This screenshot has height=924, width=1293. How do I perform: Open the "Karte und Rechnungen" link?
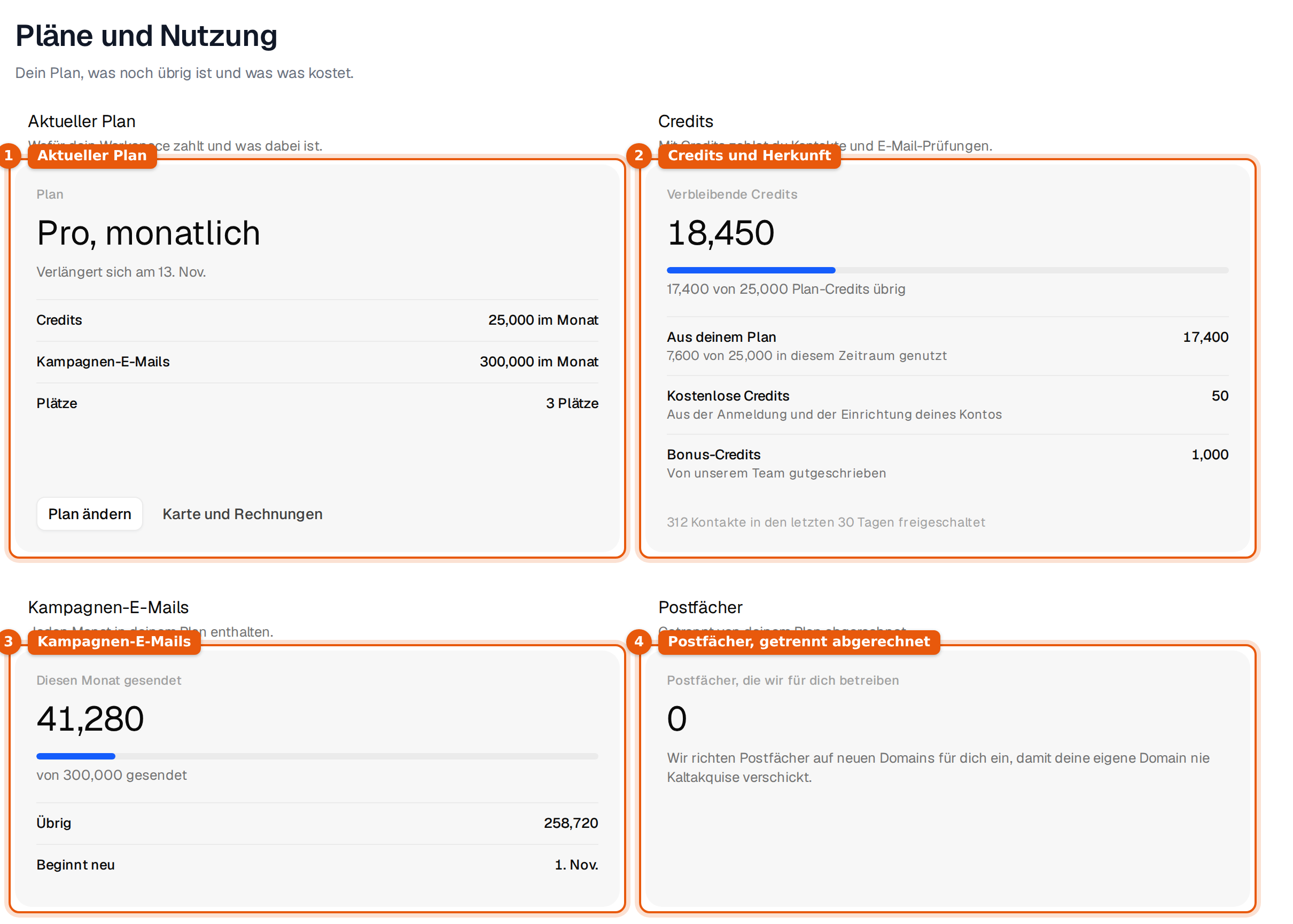[x=243, y=514]
